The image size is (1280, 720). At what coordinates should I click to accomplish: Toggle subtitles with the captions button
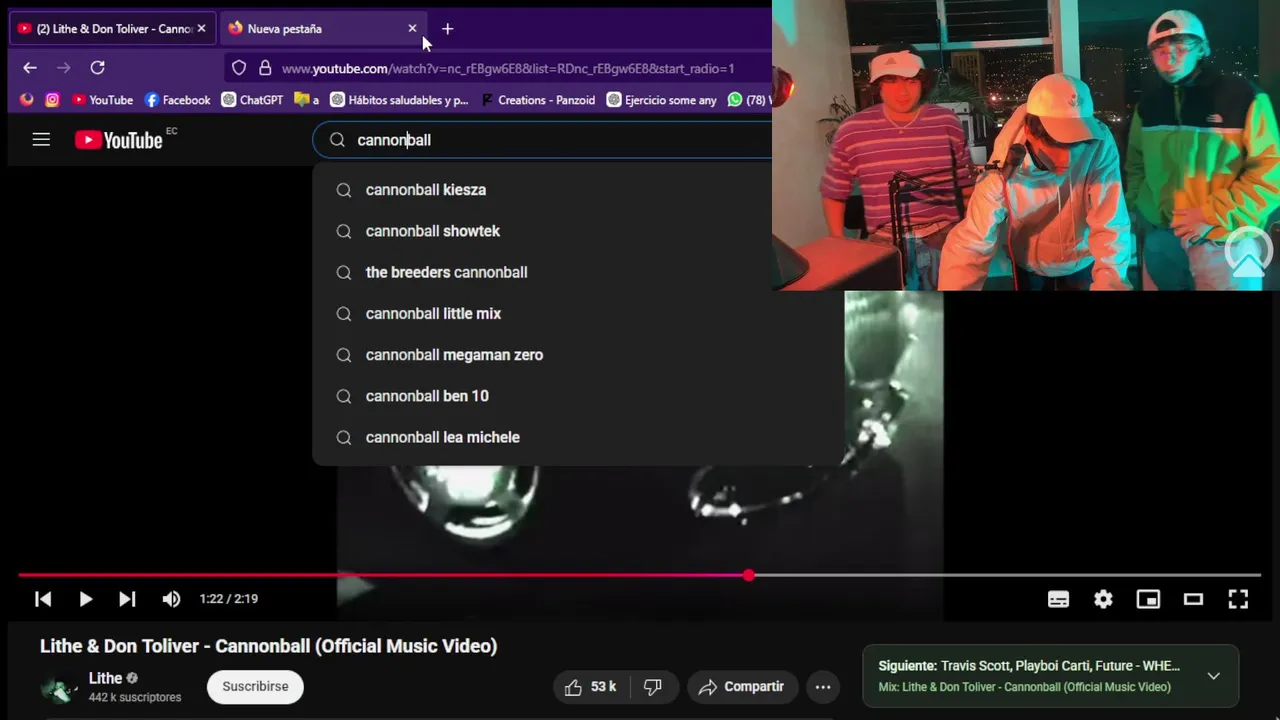coord(1058,599)
